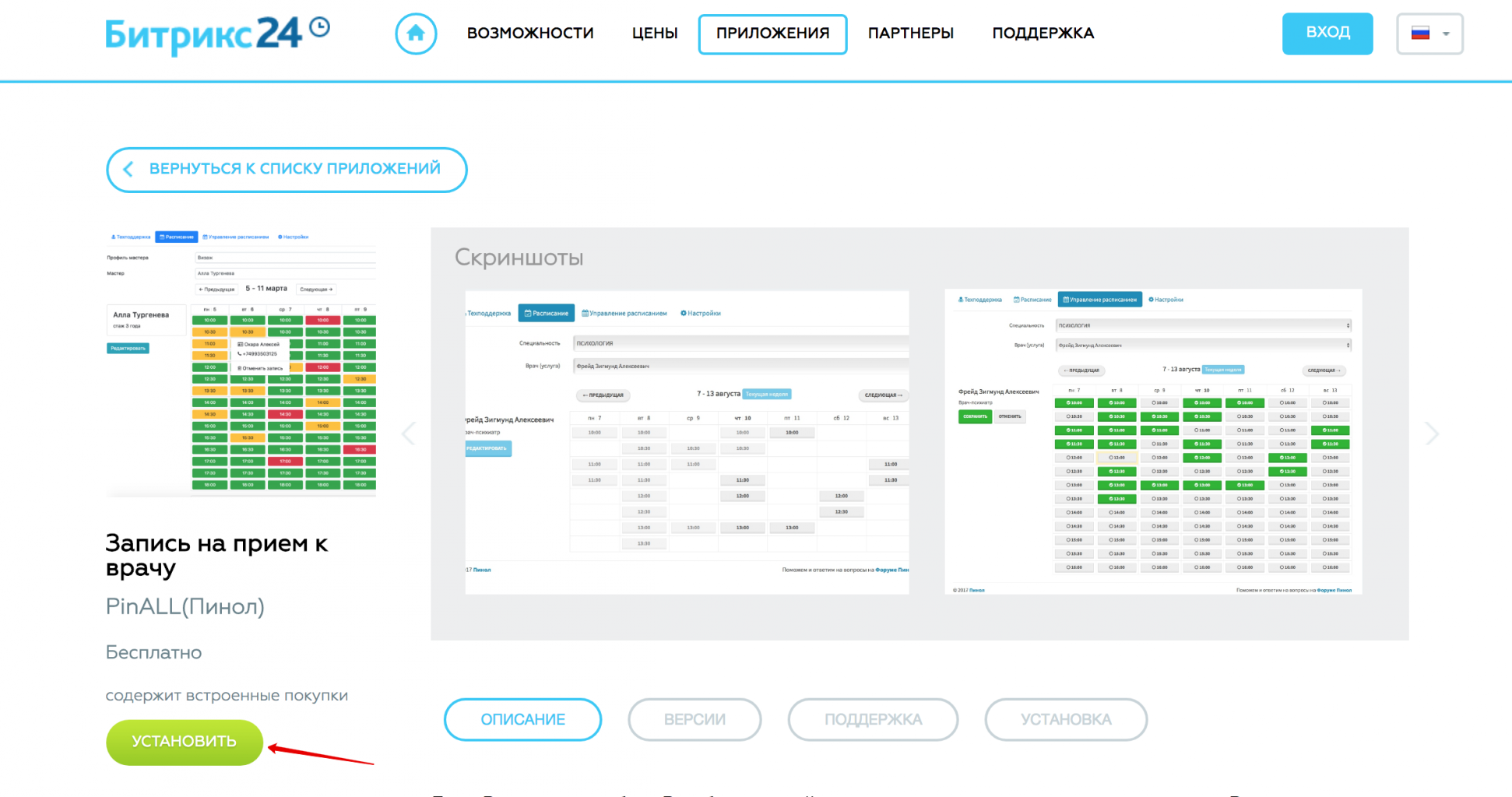This screenshot has height=797, width=1512.
Task: Return to the applications list
Action: point(287,169)
